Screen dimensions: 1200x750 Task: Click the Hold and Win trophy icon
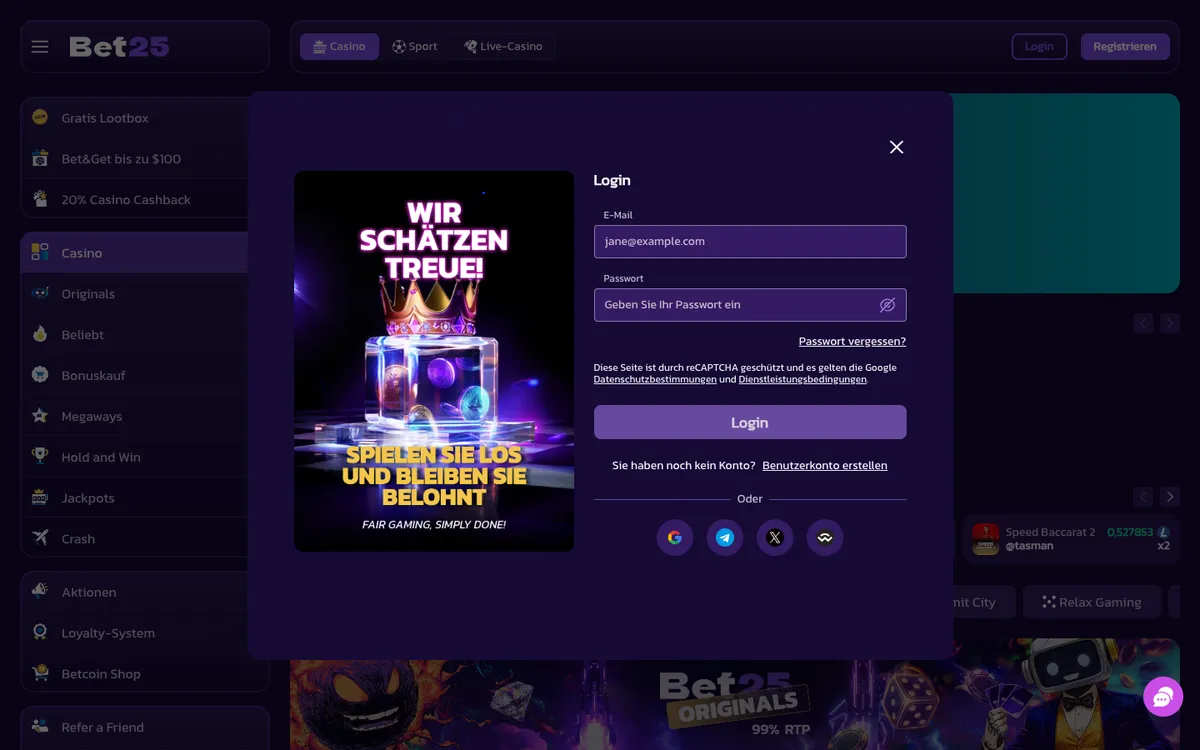click(40, 457)
